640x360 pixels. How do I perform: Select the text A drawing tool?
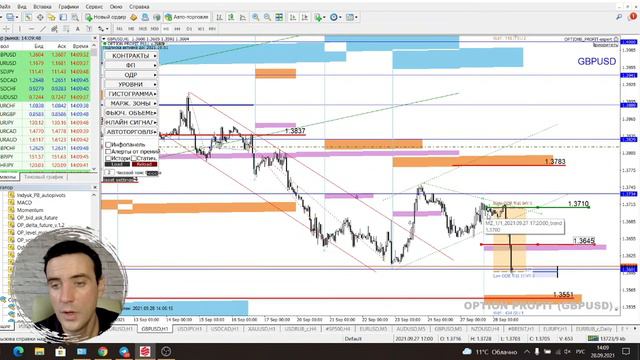78,29
